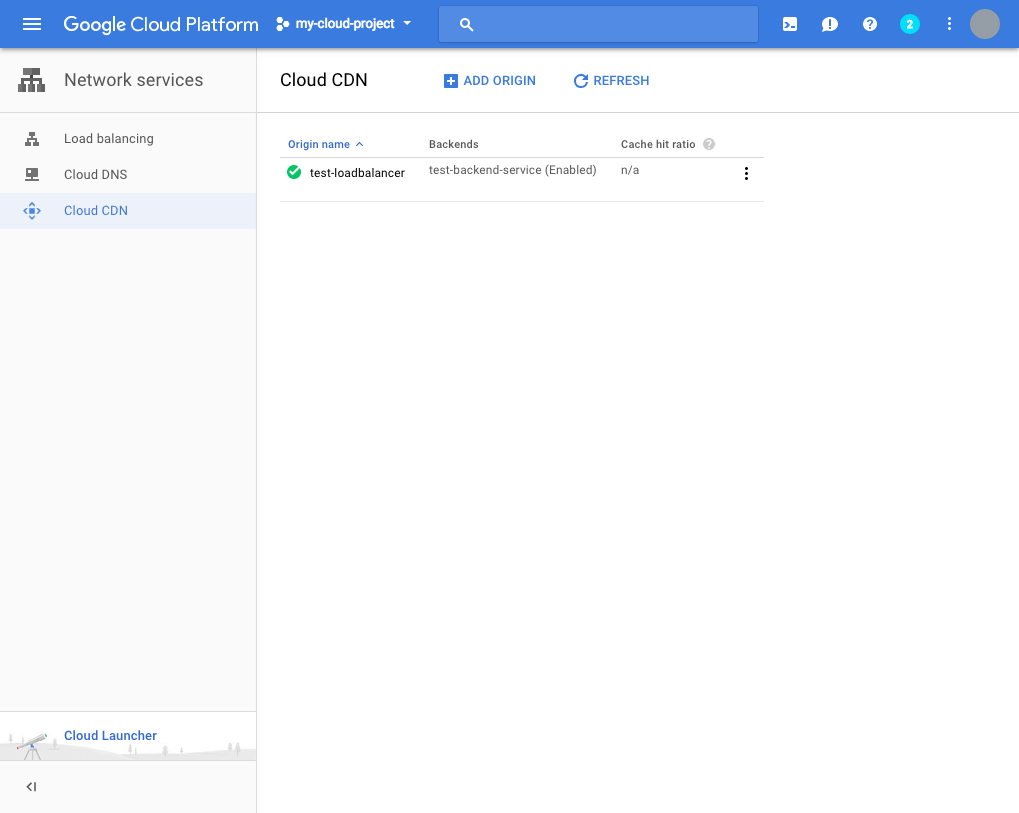Click the Load balancing sidebar icon
1019x813 pixels.
pos(32,138)
